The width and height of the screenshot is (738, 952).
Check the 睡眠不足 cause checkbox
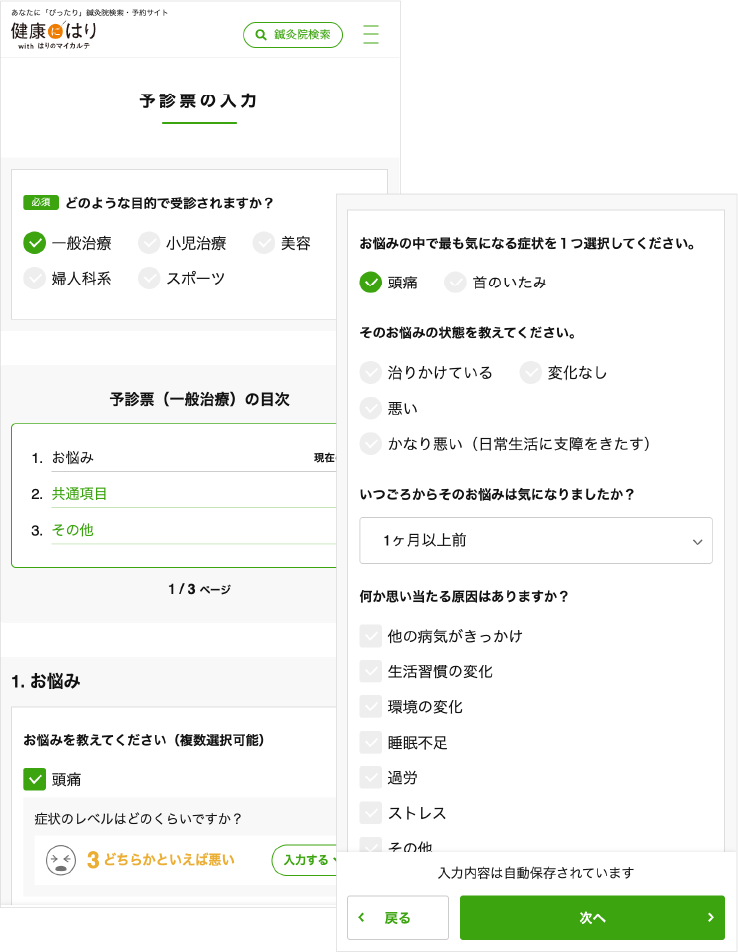pyautogui.click(x=371, y=742)
